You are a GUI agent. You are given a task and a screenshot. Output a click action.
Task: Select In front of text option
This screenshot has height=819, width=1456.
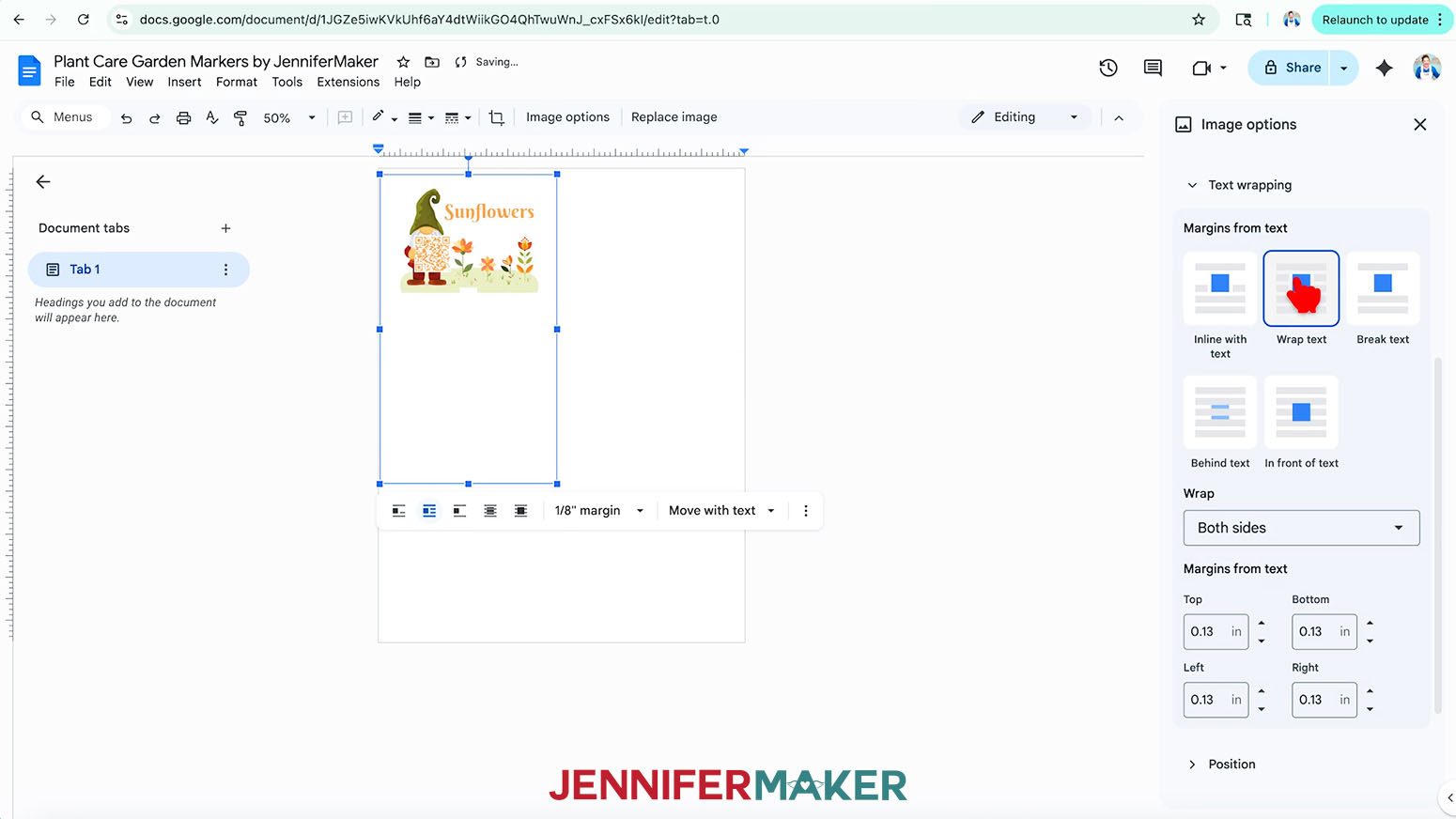(1301, 412)
